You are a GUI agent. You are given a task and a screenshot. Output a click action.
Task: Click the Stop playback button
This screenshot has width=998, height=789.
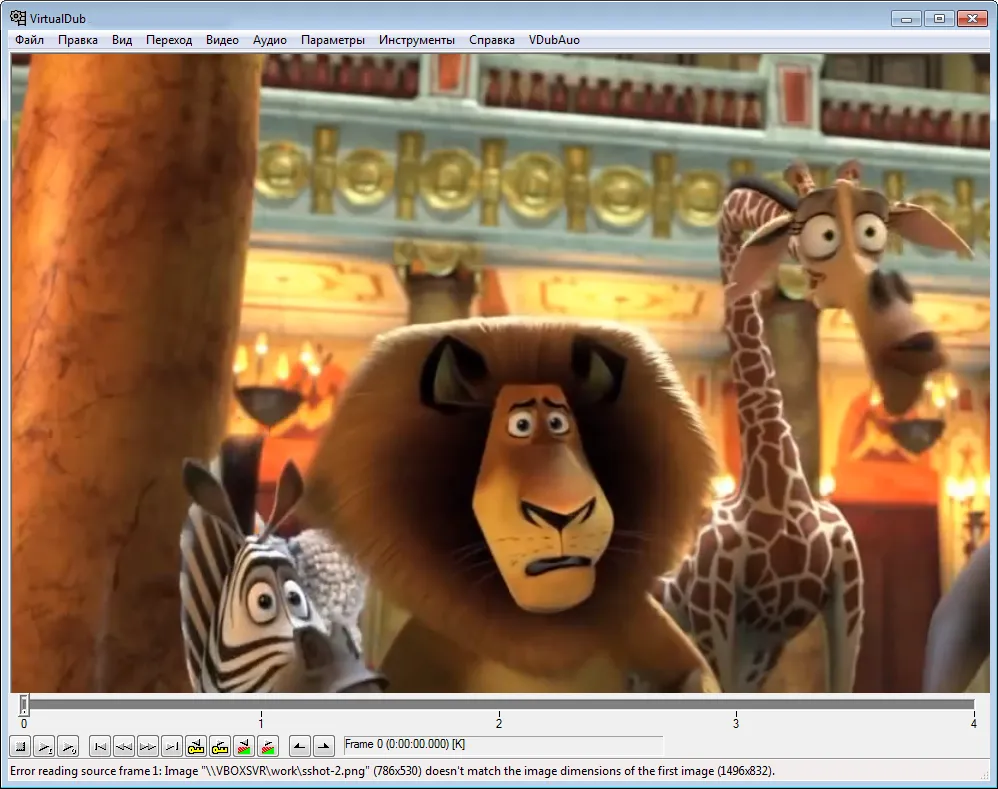pyautogui.click(x=20, y=746)
